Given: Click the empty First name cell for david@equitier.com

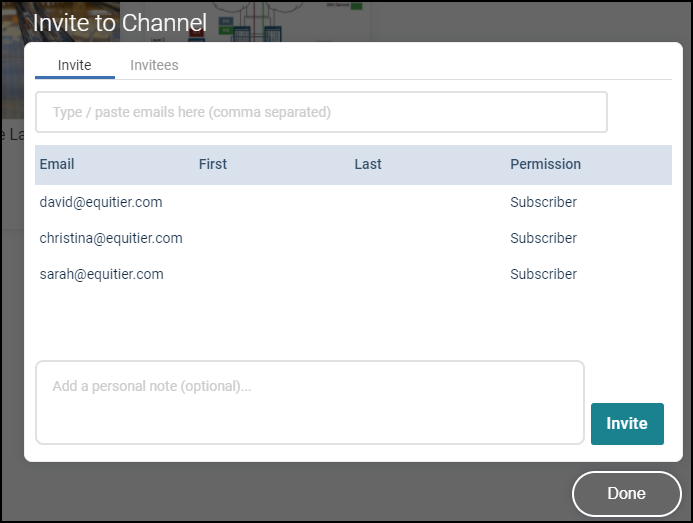Looking at the screenshot, I should [270, 202].
